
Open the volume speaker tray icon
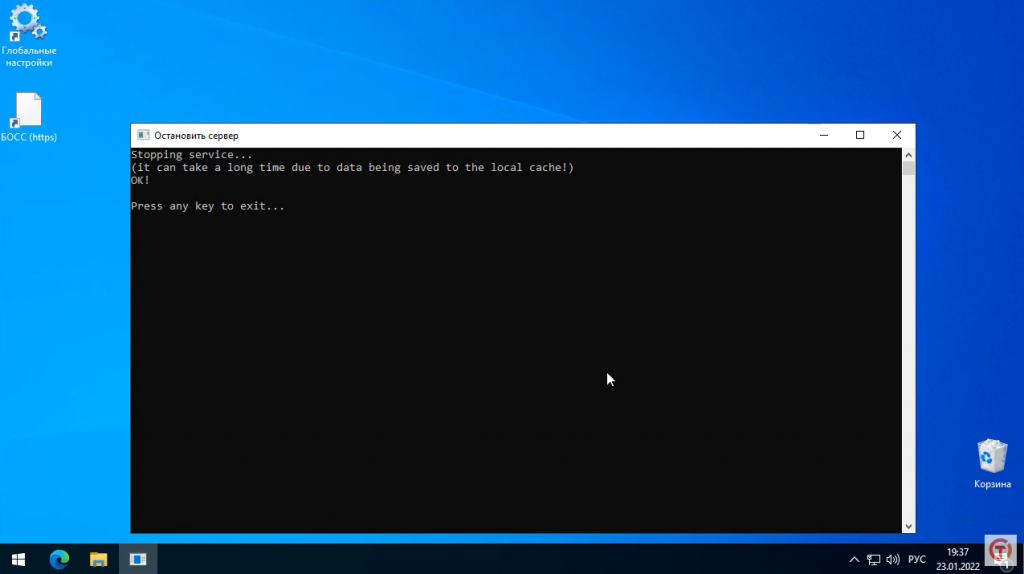pos(893,560)
